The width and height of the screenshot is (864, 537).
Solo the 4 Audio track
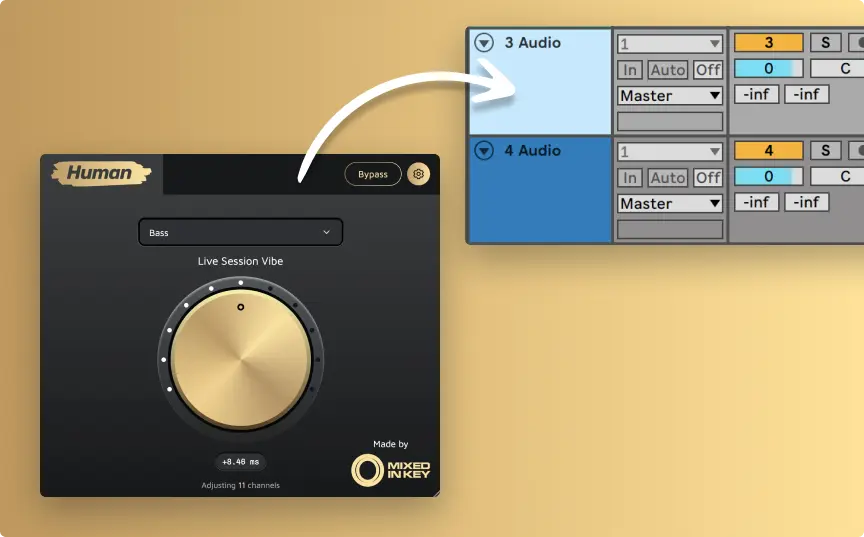tap(825, 150)
